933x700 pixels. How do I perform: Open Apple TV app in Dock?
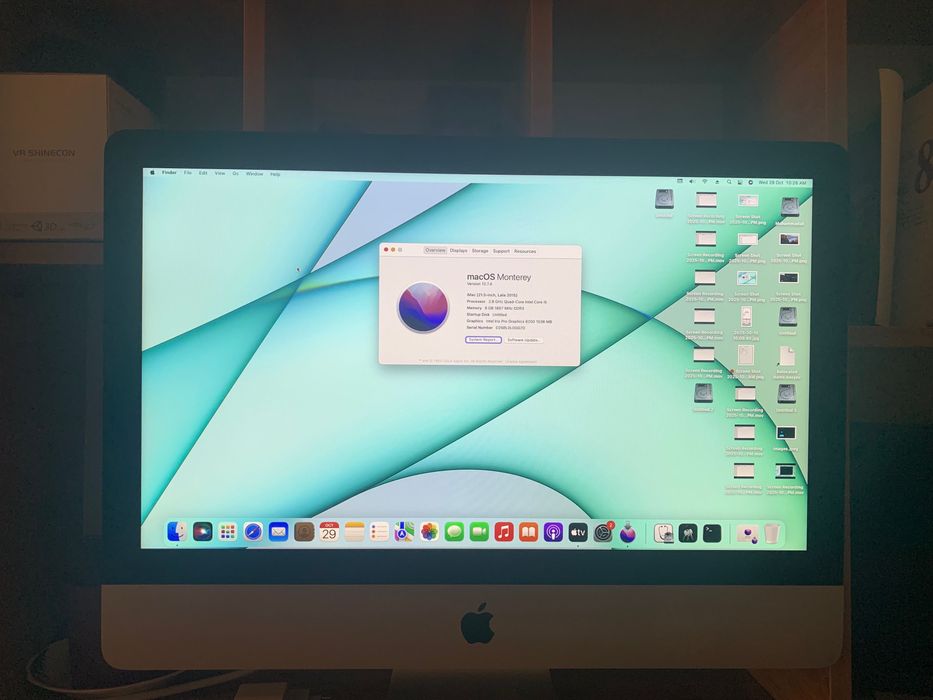point(578,532)
